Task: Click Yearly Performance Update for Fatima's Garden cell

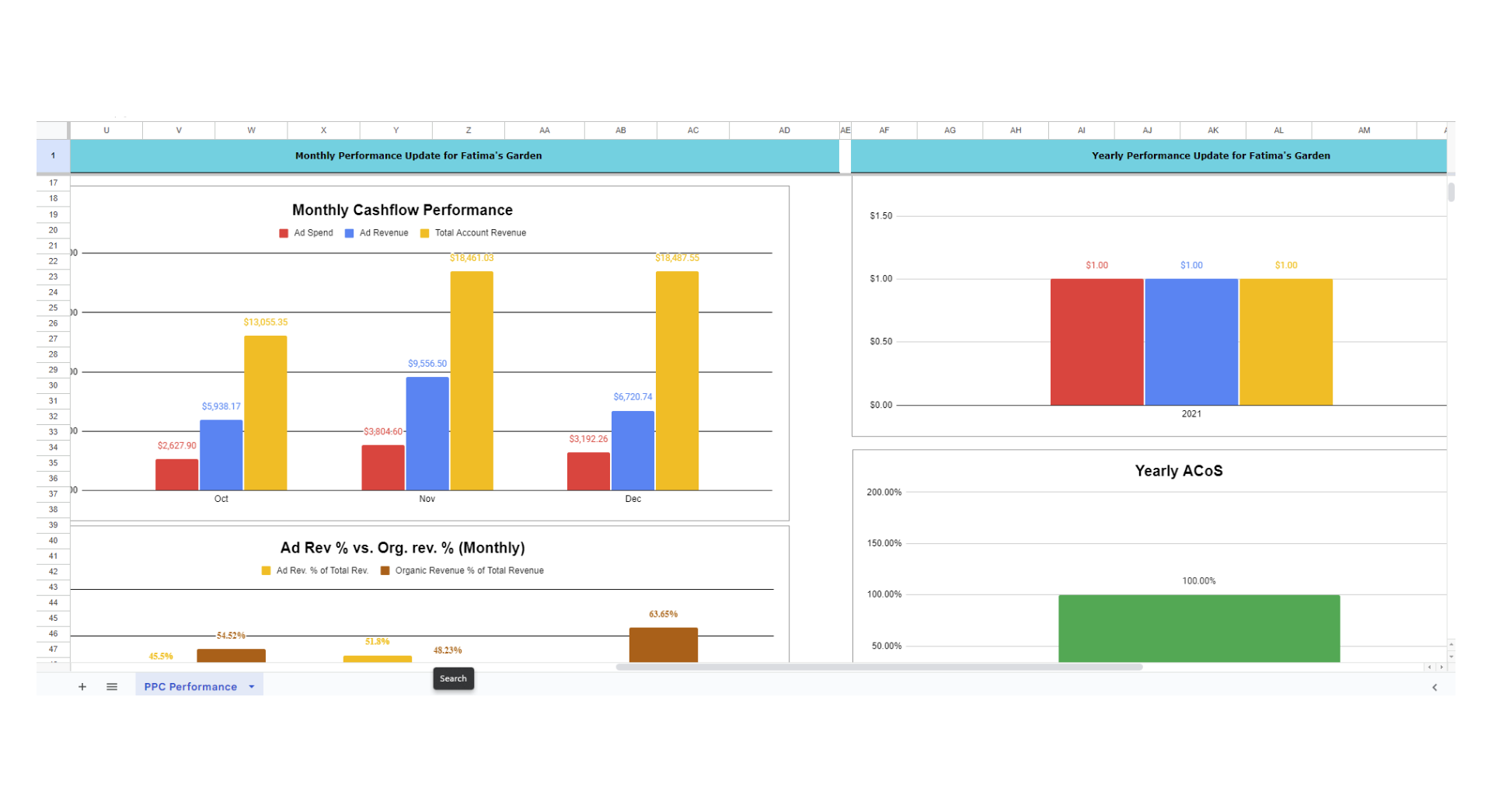Action: pos(1149,156)
